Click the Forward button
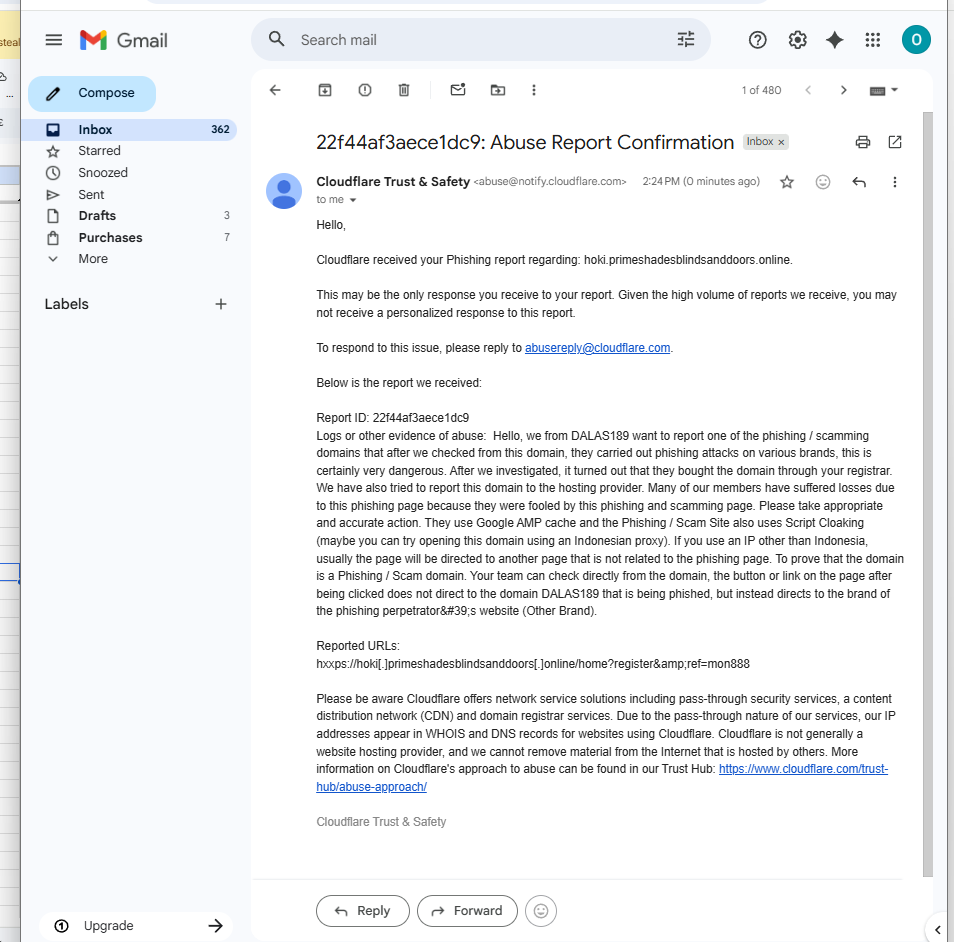954x942 pixels. click(467, 910)
